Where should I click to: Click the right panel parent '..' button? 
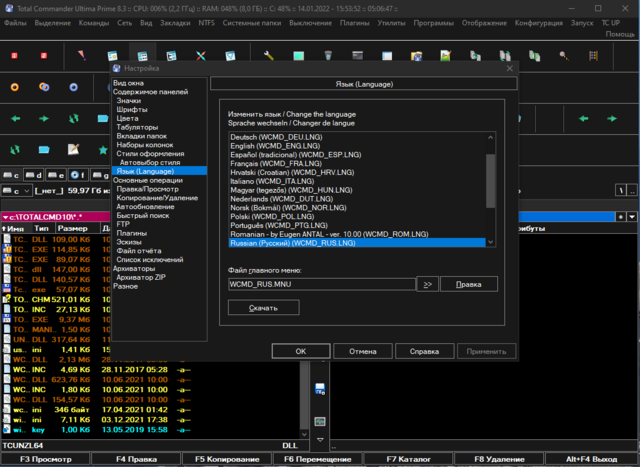click(x=632, y=190)
